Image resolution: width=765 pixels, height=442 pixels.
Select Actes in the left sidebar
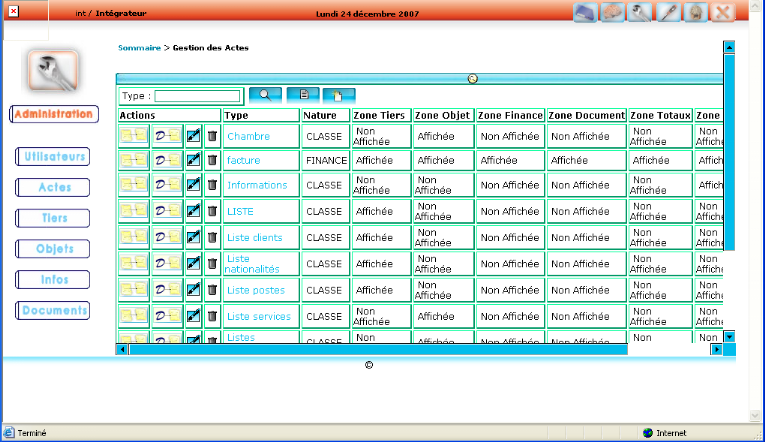pos(52,187)
